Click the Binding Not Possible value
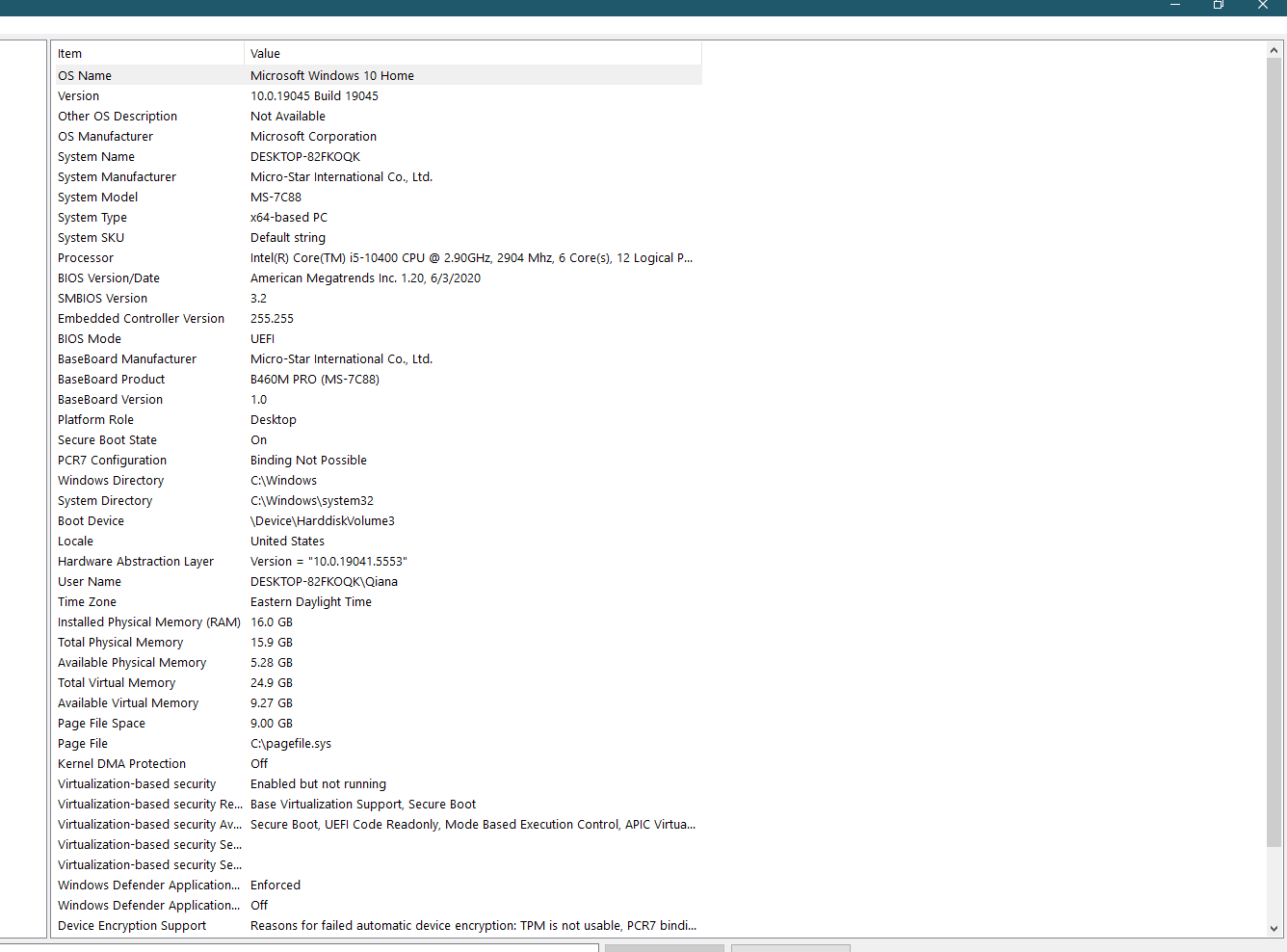The height and width of the screenshot is (952, 1287). tap(308, 460)
